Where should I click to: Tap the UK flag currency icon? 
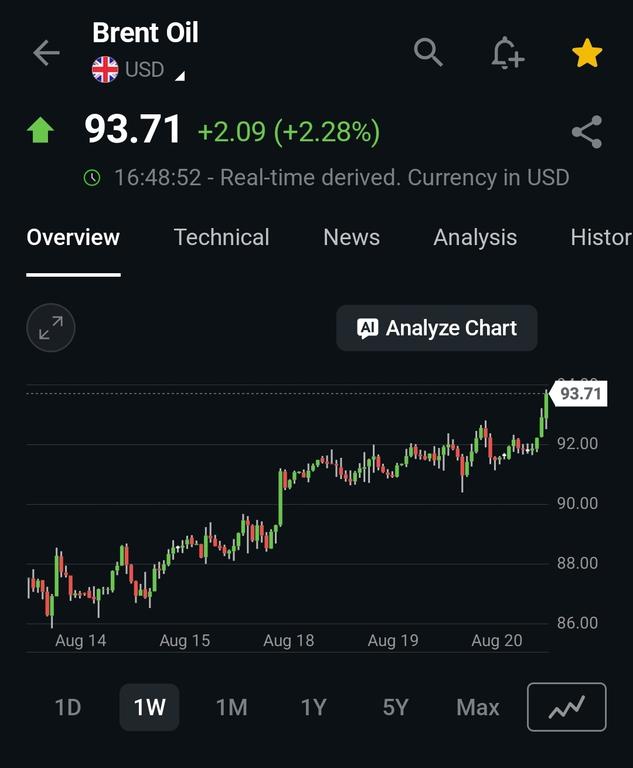point(105,70)
